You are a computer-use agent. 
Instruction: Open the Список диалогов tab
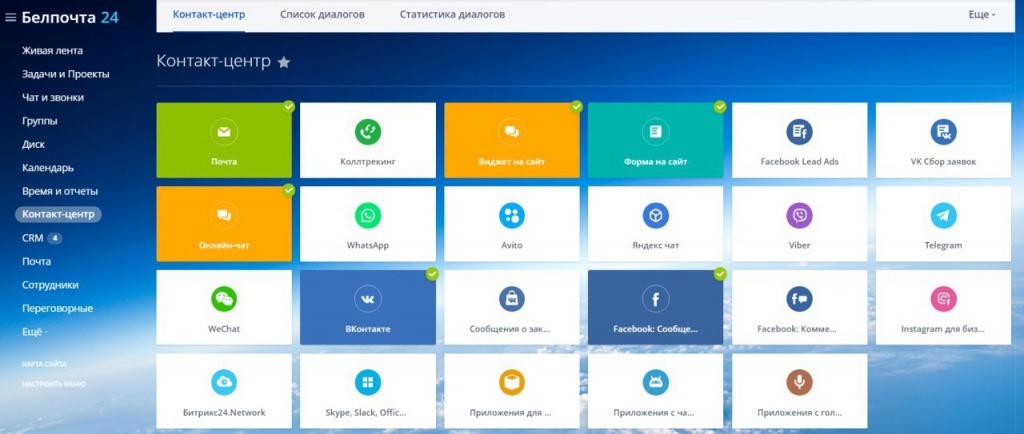click(x=323, y=14)
